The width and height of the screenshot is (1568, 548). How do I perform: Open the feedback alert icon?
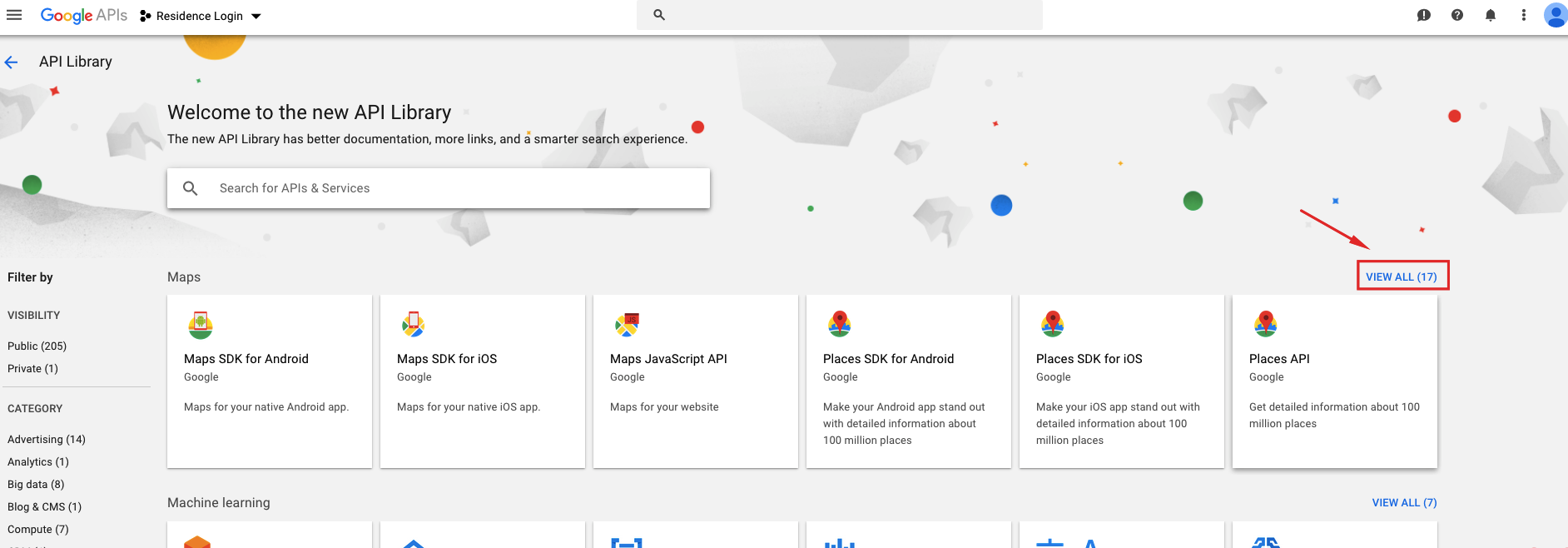pyautogui.click(x=1424, y=15)
